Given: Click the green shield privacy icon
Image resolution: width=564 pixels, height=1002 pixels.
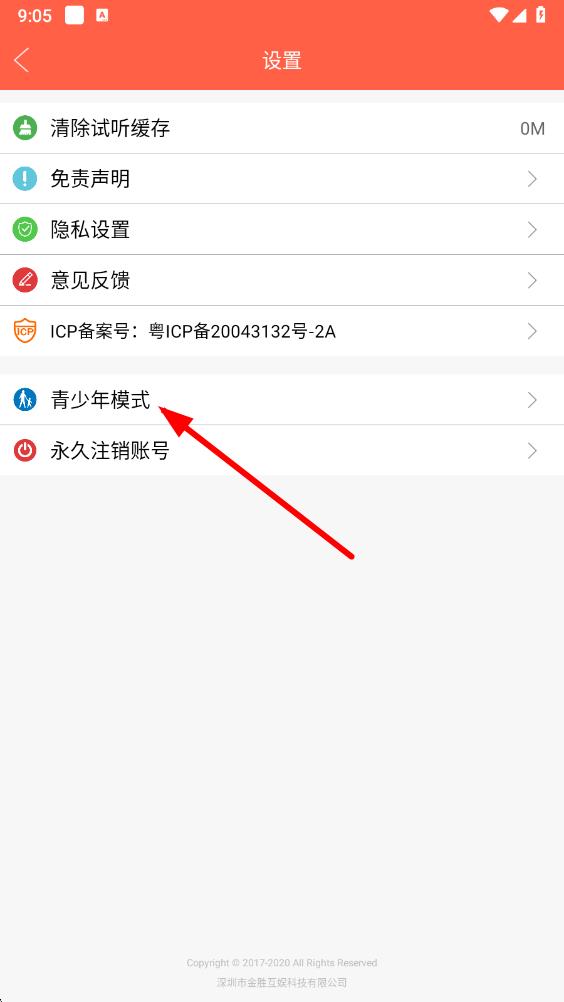Looking at the screenshot, I should tap(25, 229).
